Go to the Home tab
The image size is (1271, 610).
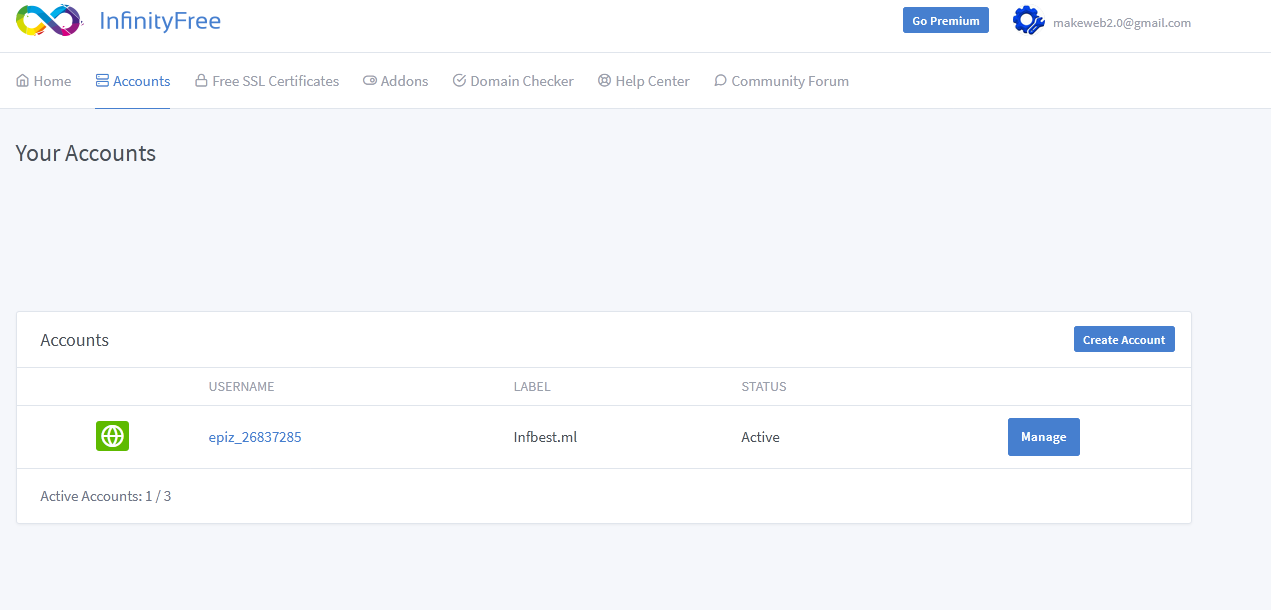point(44,81)
